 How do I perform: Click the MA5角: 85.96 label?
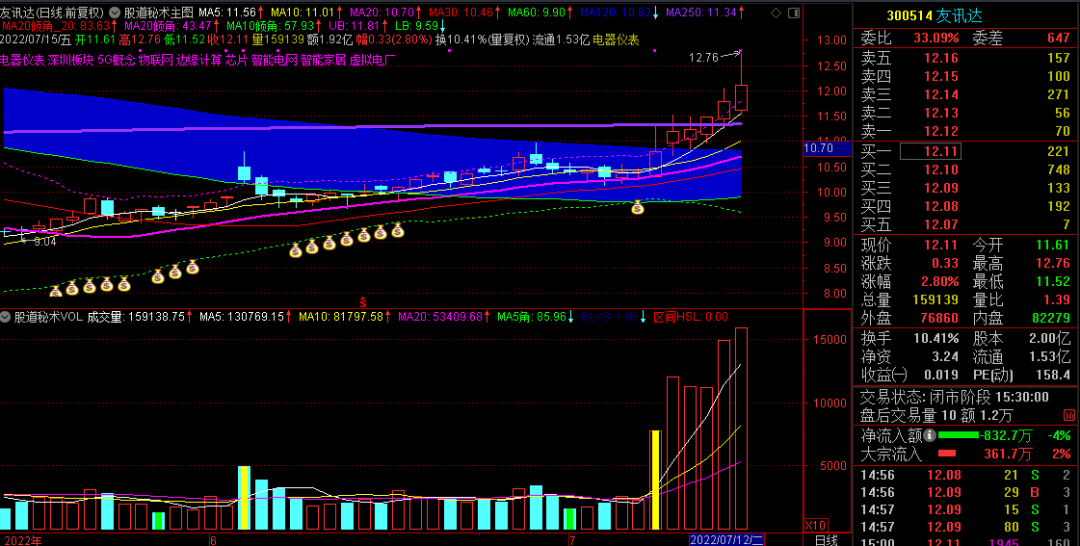pyautogui.click(x=530, y=317)
